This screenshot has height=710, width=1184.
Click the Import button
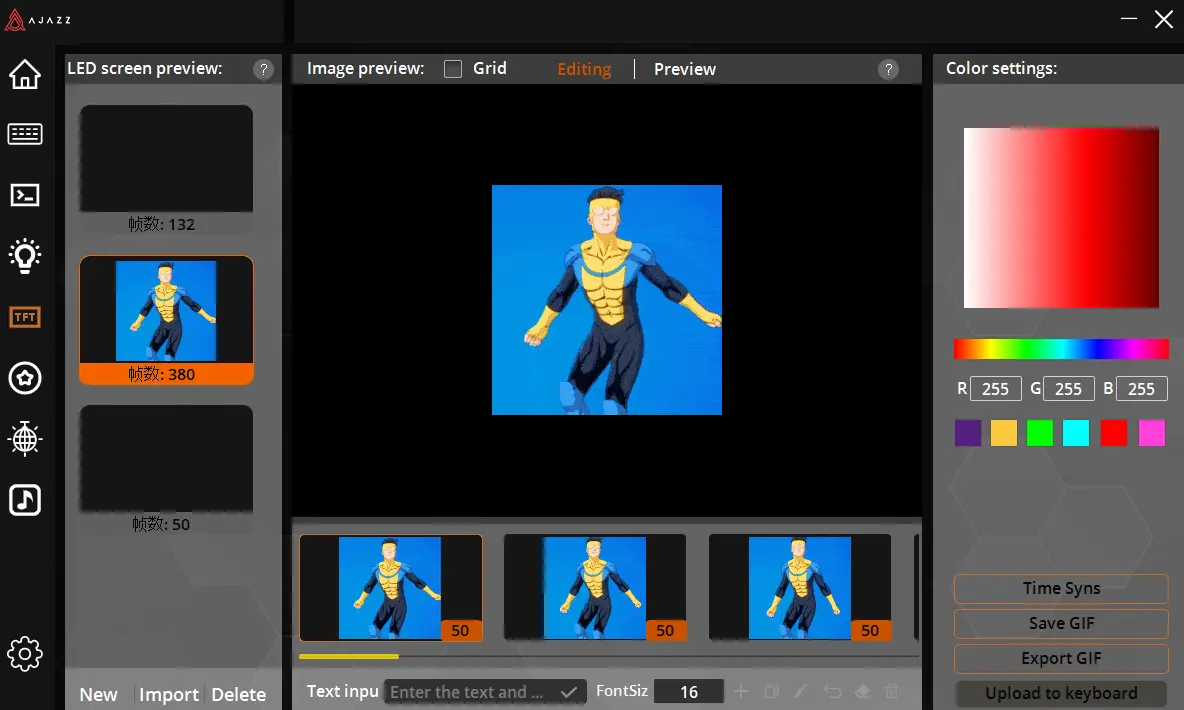pos(168,694)
